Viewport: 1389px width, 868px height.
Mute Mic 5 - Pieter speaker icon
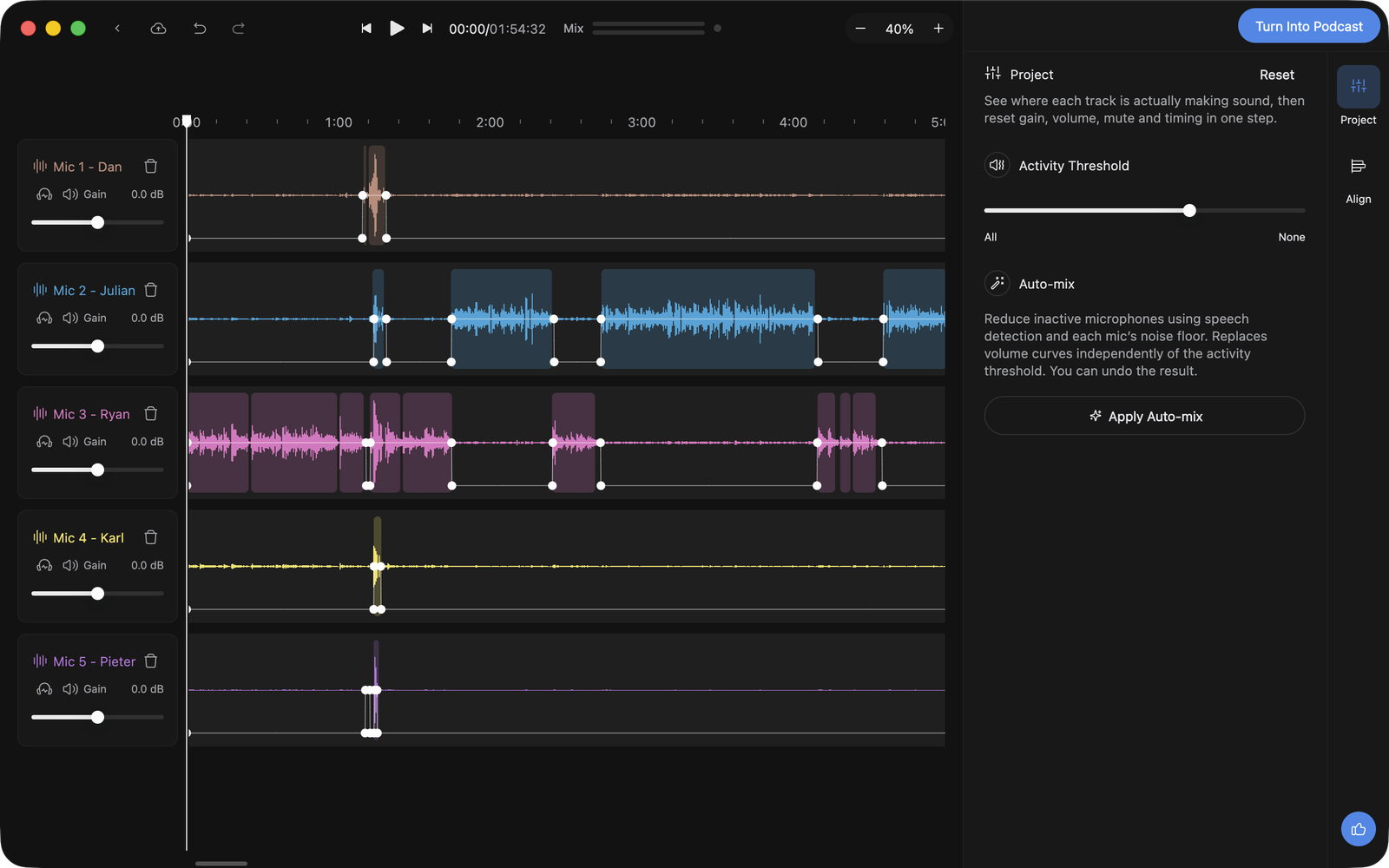coord(70,689)
